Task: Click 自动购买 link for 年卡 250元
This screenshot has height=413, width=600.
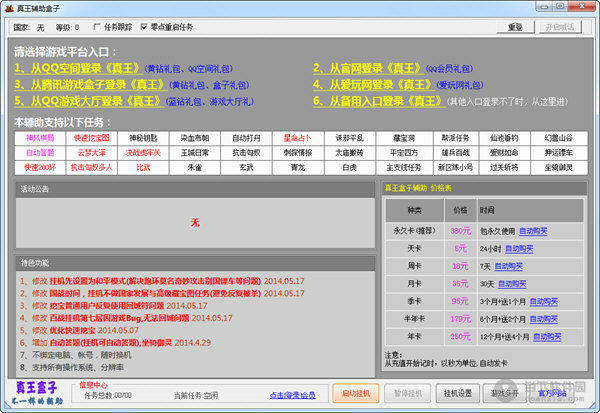Action: [x=547, y=337]
